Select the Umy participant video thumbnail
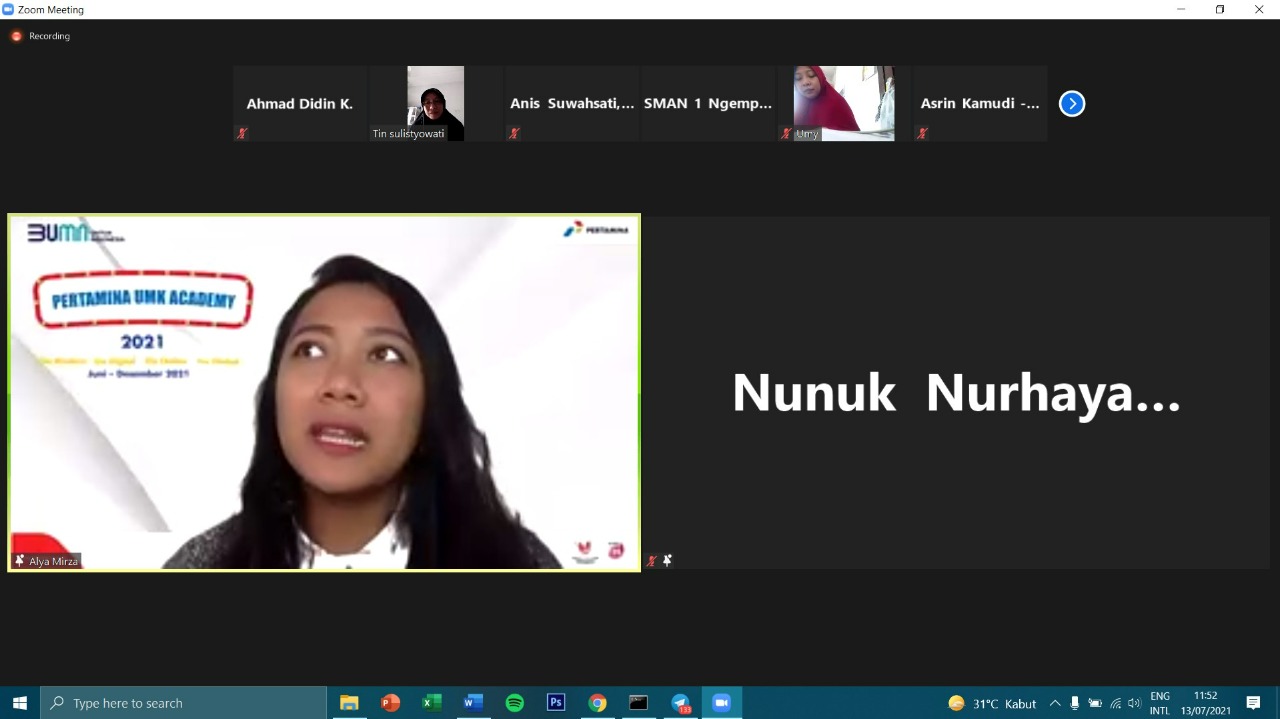The width and height of the screenshot is (1280, 719). click(x=844, y=103)
